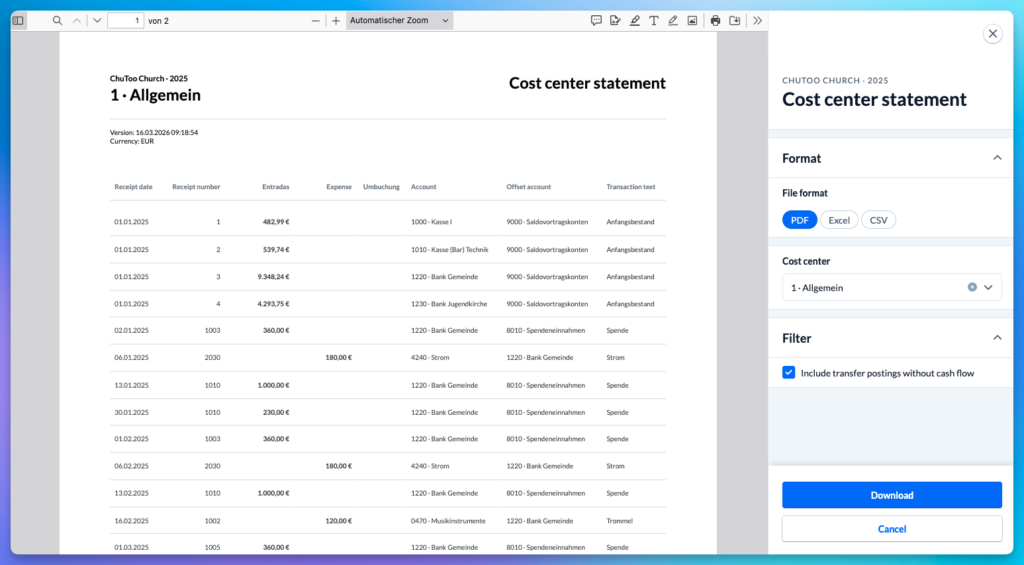
Task: Click the date 16.02.2025
Action: pos(131,521)
